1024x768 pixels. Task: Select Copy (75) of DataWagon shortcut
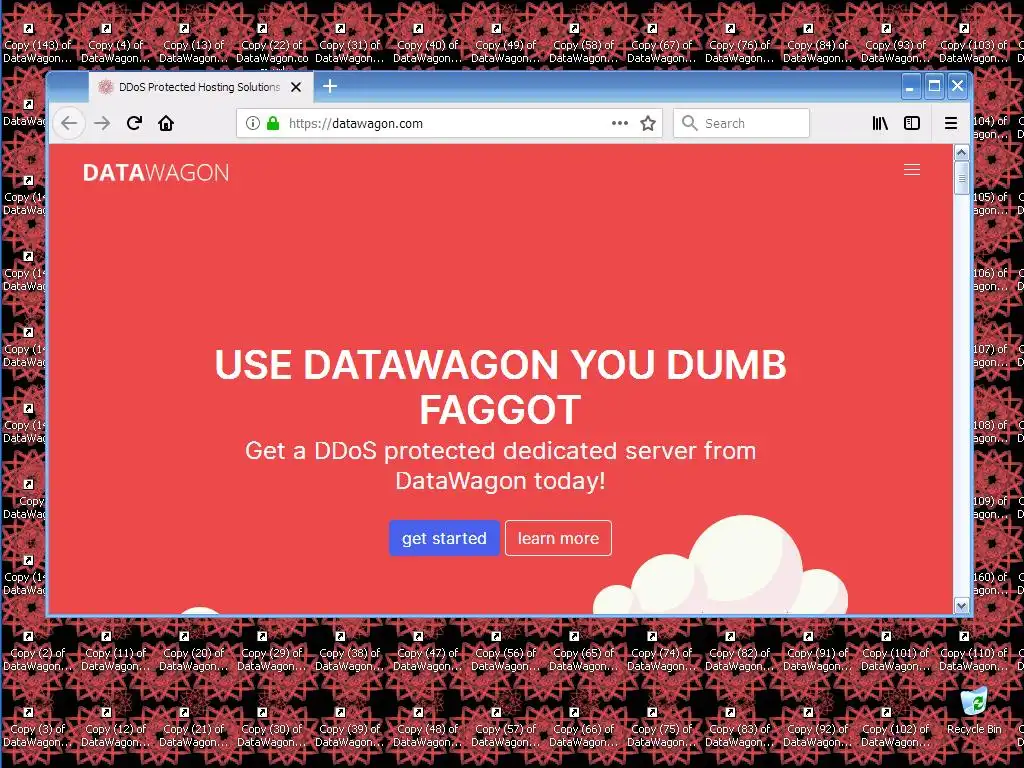(662, 727)
